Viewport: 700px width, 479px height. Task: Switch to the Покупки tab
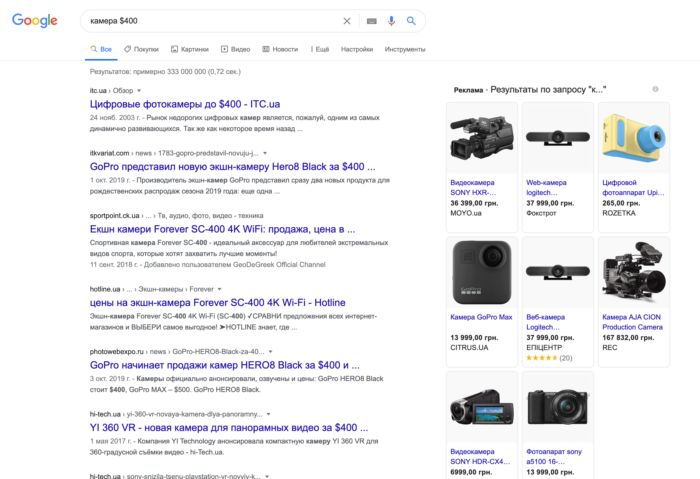(142, 49)
